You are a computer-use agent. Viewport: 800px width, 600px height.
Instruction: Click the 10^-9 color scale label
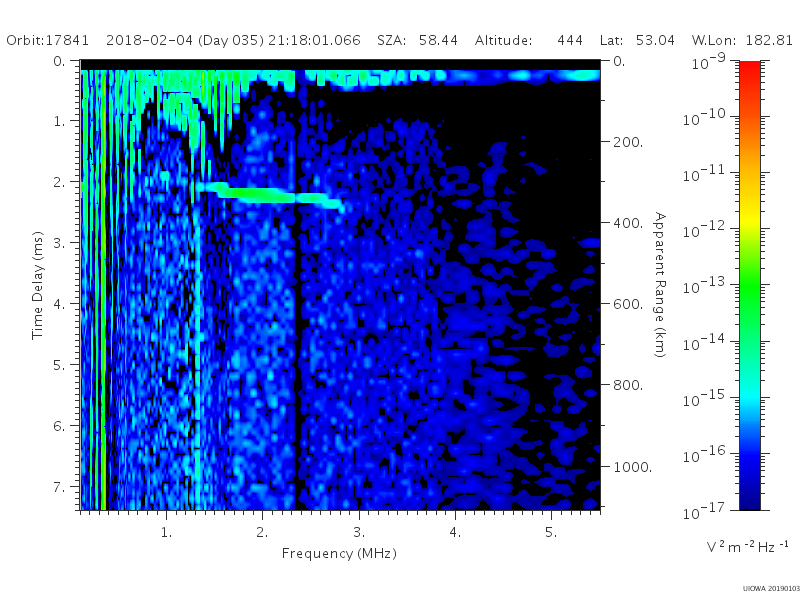pyautogui.click(x=709, y=62)
